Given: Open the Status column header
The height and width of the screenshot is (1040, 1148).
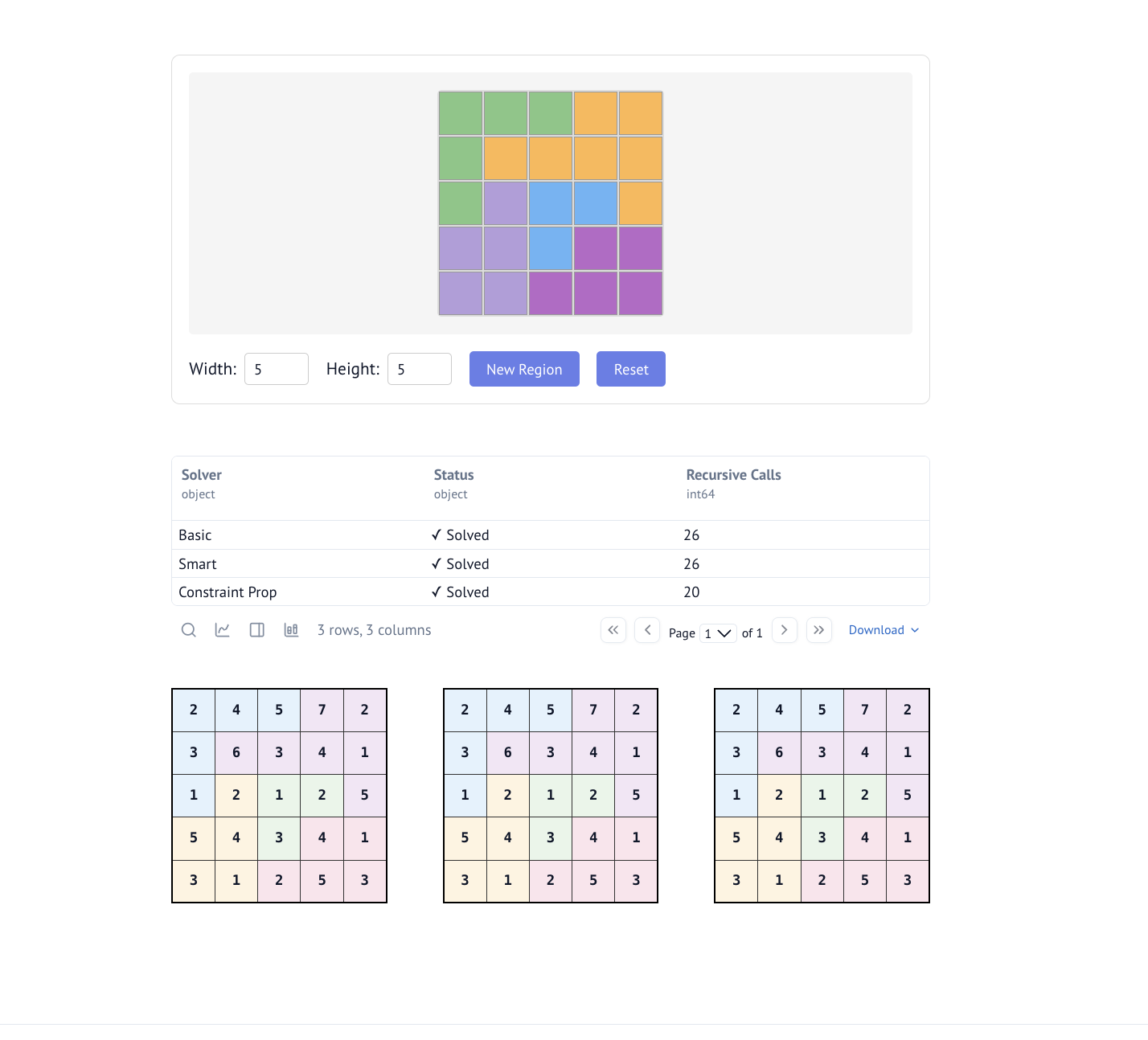Looking at the screenshot, I should pyautogui.click(x=453, y=475).
